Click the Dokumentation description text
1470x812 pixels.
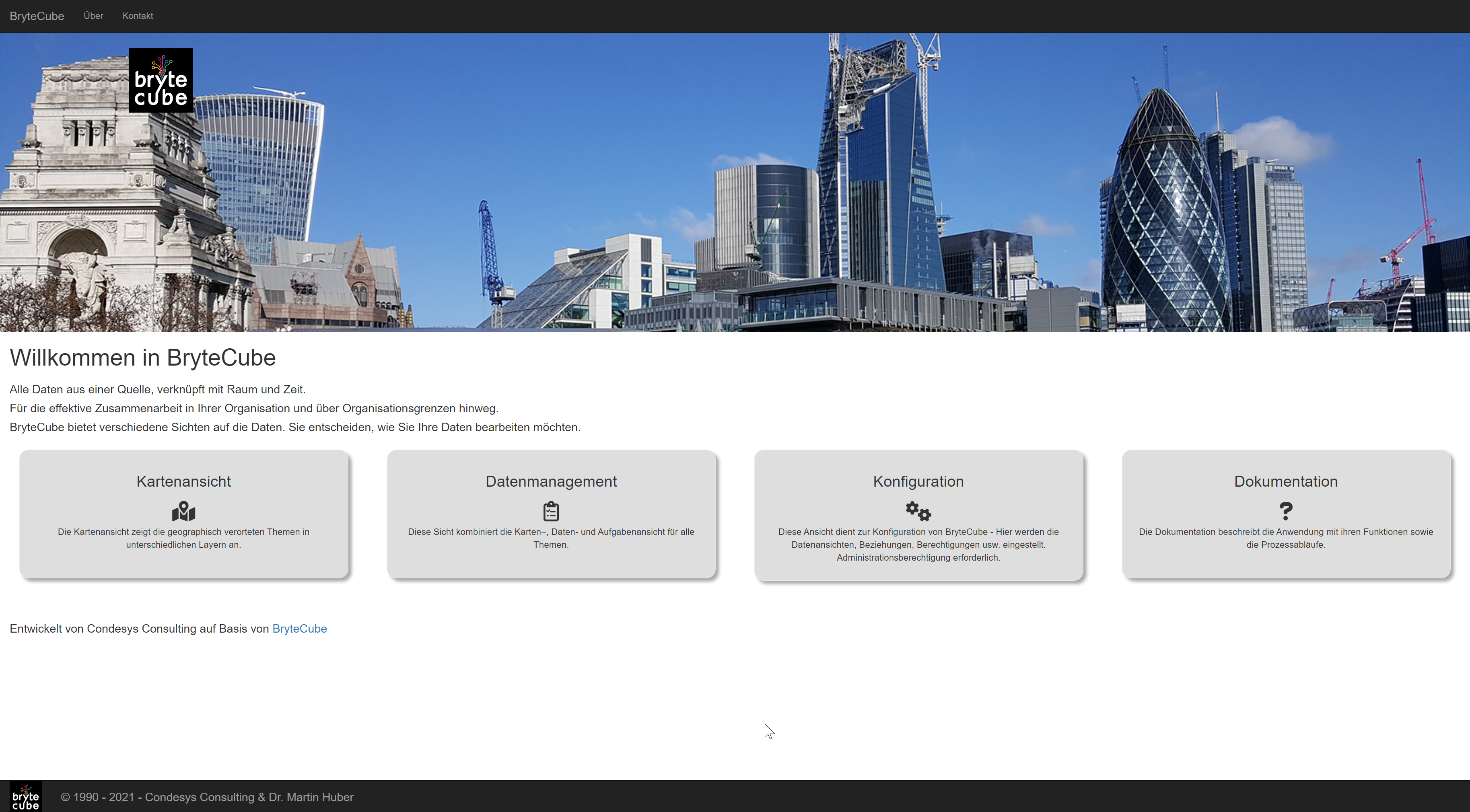click(1286, 538)
